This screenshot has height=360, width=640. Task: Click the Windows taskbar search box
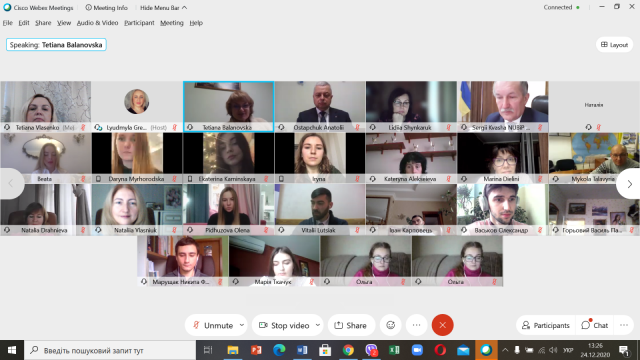click(110, 350)
